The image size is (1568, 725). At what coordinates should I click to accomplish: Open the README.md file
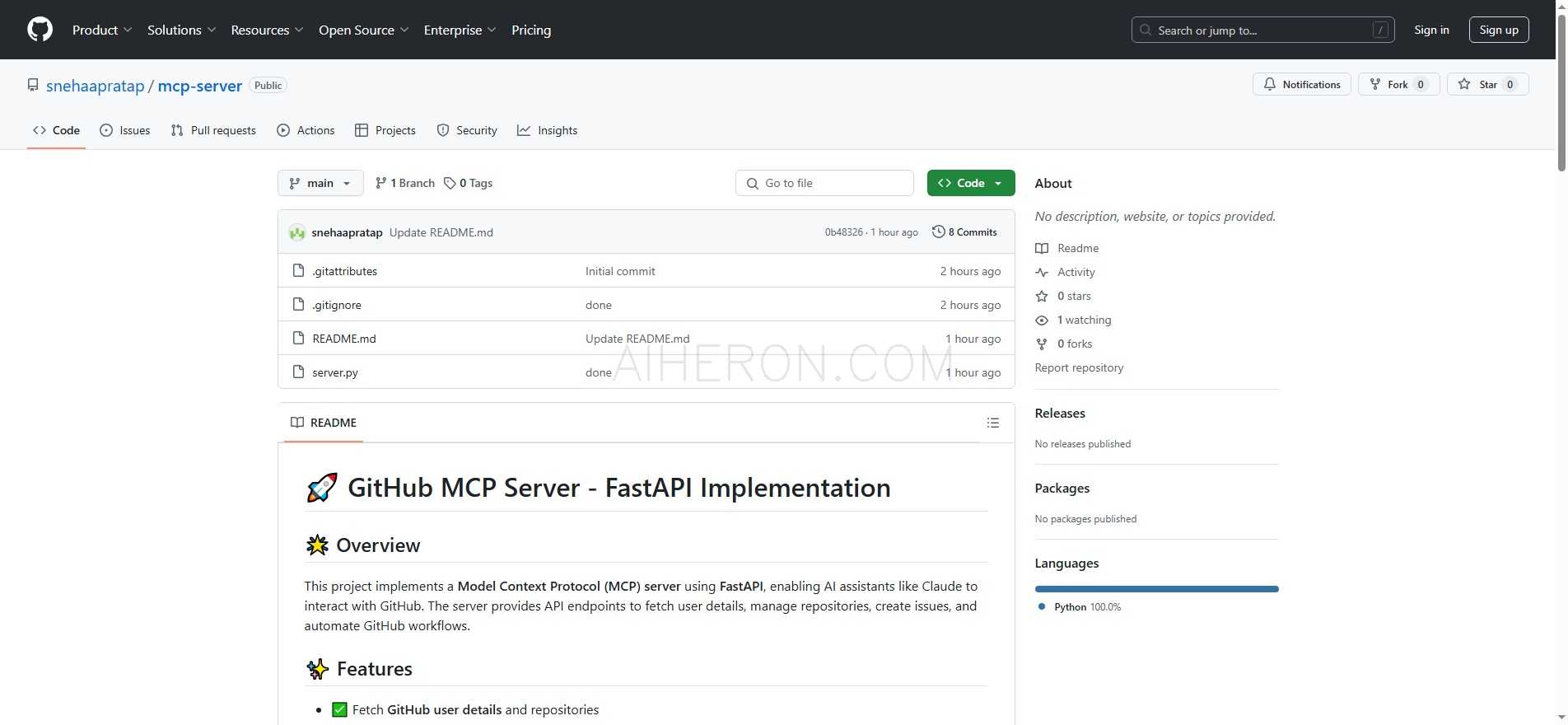pos(344,339)
